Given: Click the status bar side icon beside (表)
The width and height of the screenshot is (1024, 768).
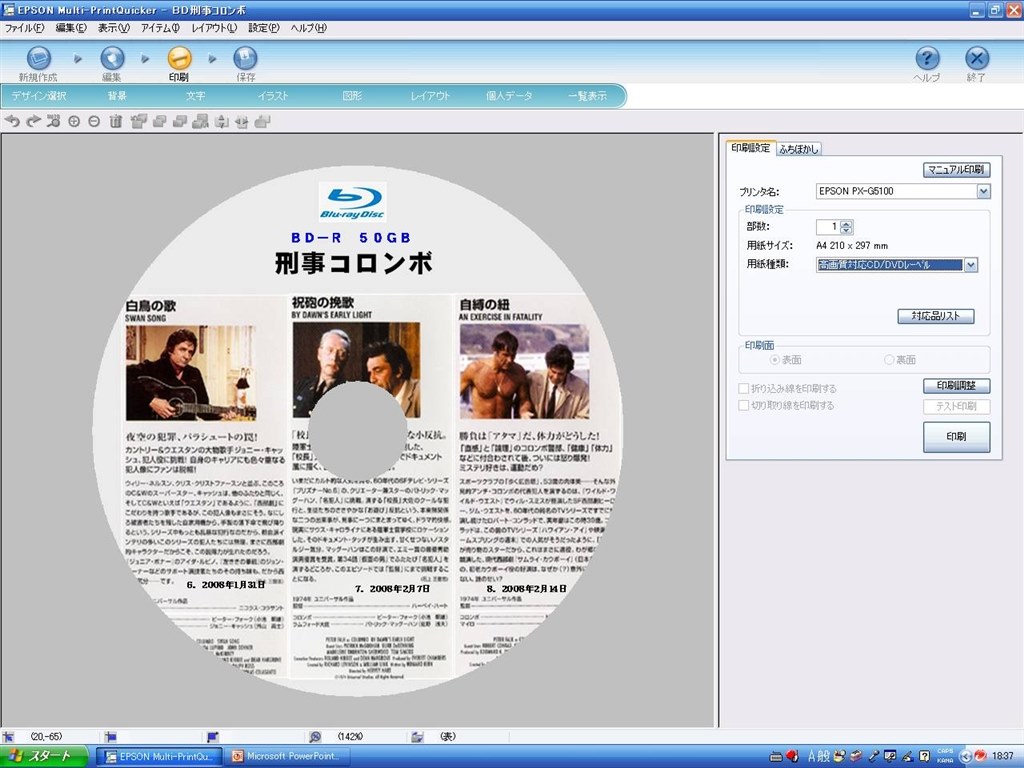Looking at the screenshot, I should click(x=417, y=737).
